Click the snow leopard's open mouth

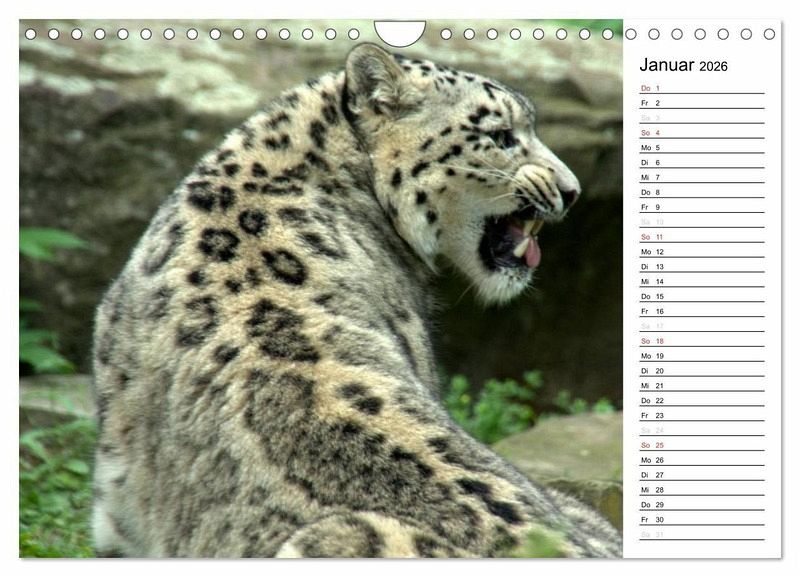[x=512, y=243]
